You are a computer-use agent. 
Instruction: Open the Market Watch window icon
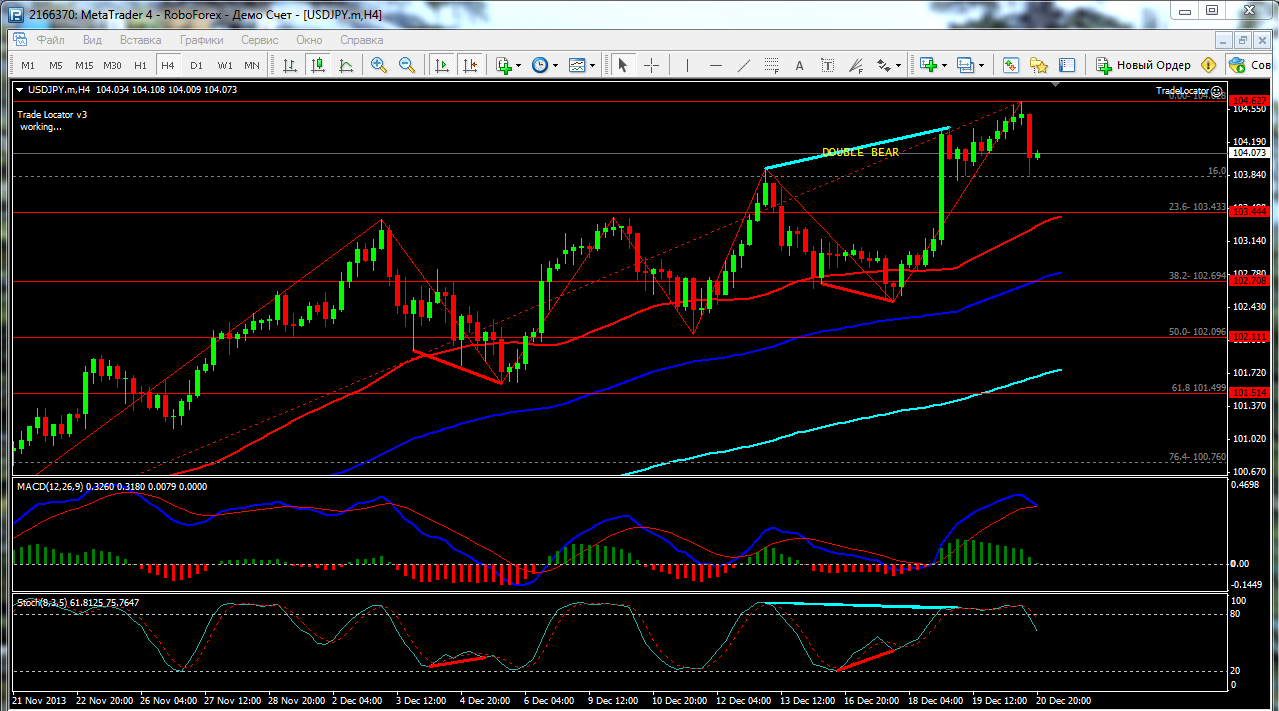1011,65
